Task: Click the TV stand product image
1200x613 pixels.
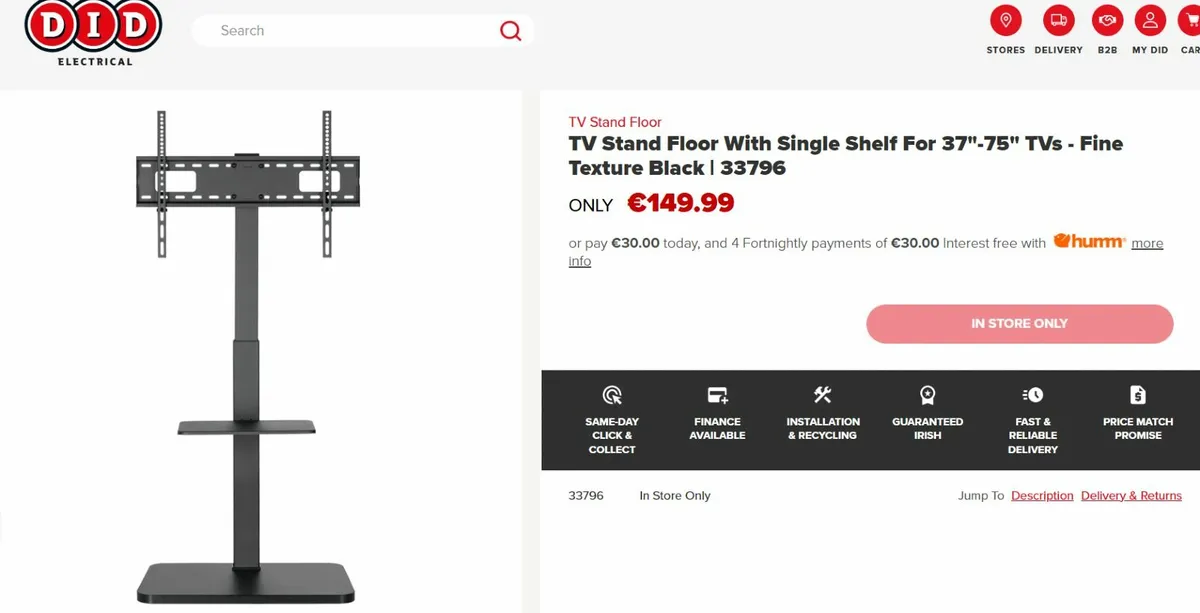Action: click(x=246, y=350)
